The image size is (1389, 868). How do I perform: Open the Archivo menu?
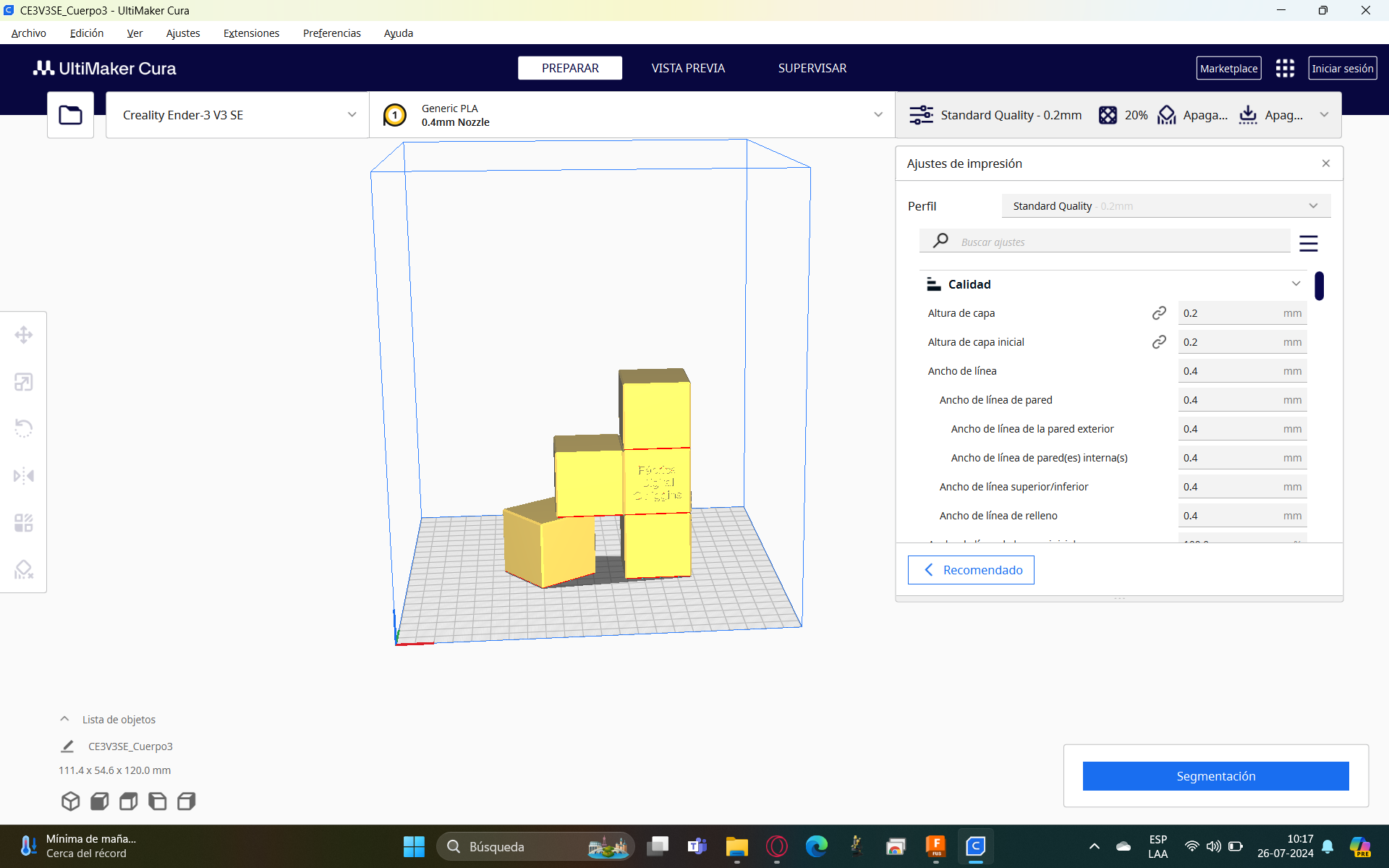pyautogui.click(x=29, y=33)
